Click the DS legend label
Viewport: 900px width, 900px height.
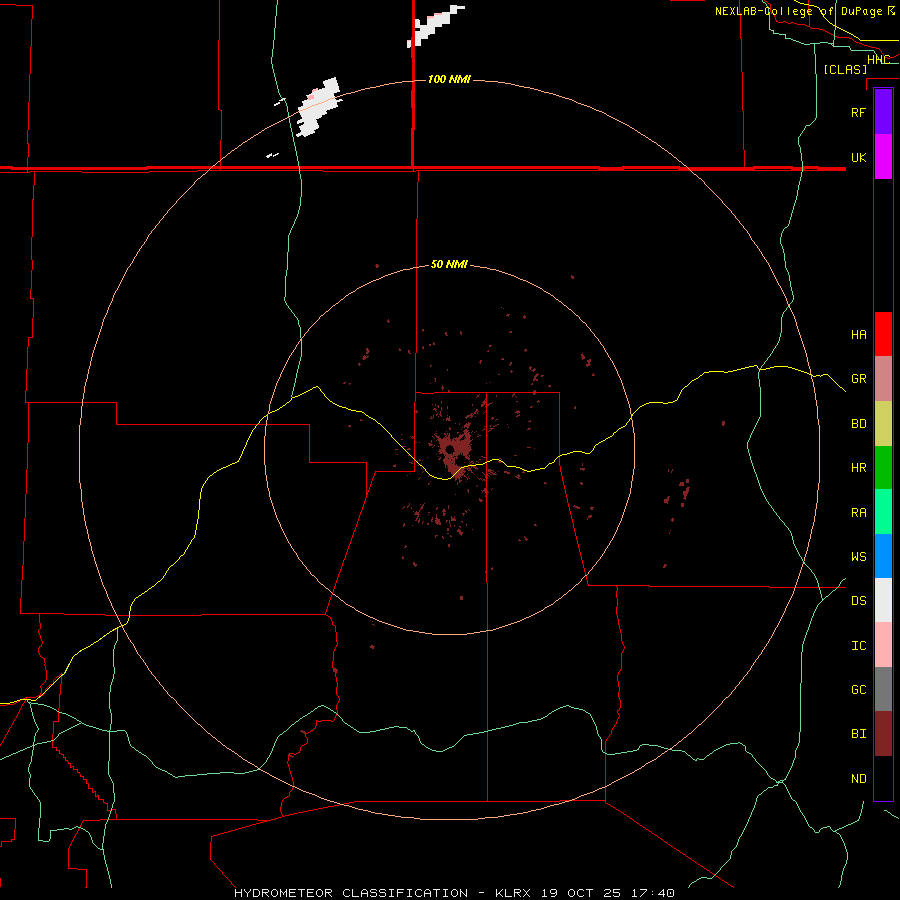click(x=858, y=601)
